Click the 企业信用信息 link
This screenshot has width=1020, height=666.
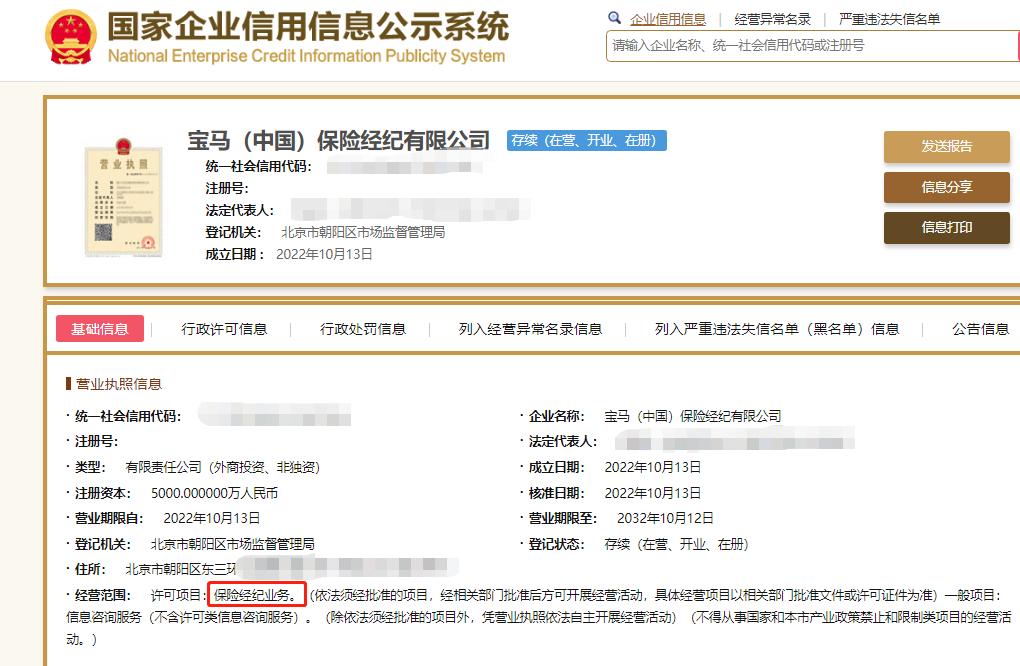tap(670, 17)
